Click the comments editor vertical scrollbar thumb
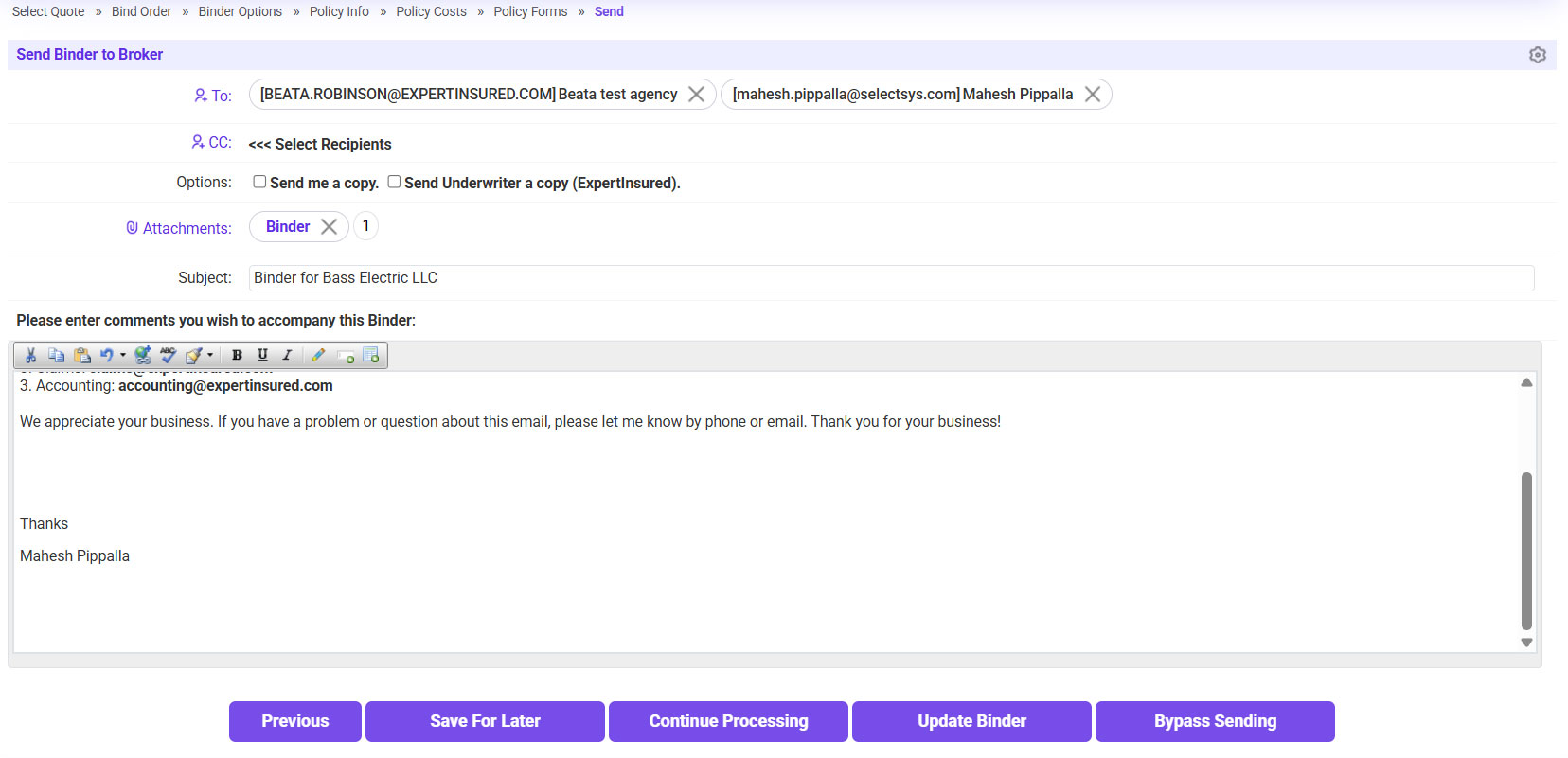 point(1525,549)
